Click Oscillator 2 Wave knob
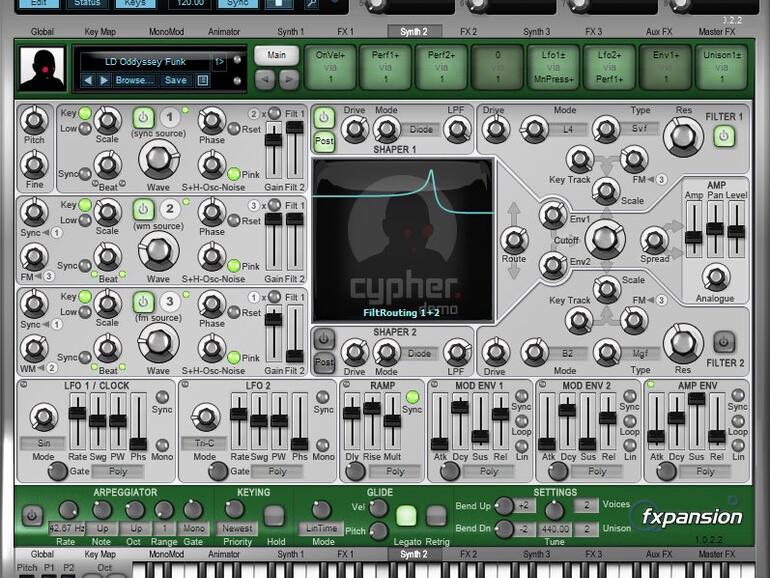 pos(158,250)
